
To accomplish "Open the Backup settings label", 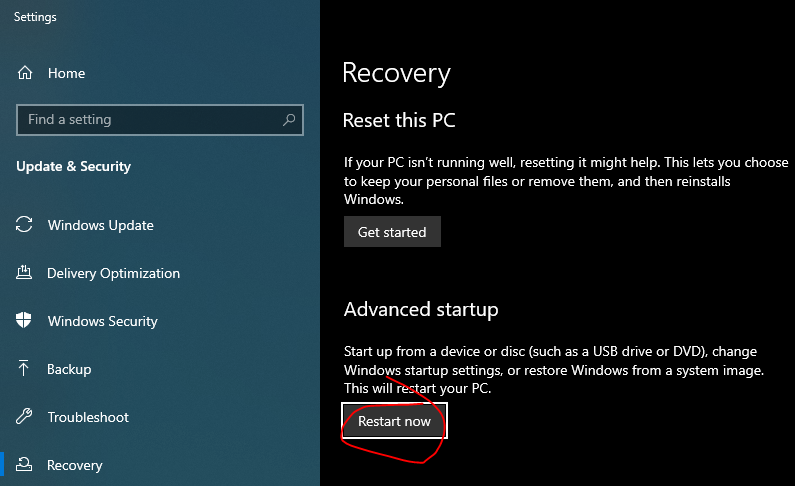I will (x=69, y=369).
